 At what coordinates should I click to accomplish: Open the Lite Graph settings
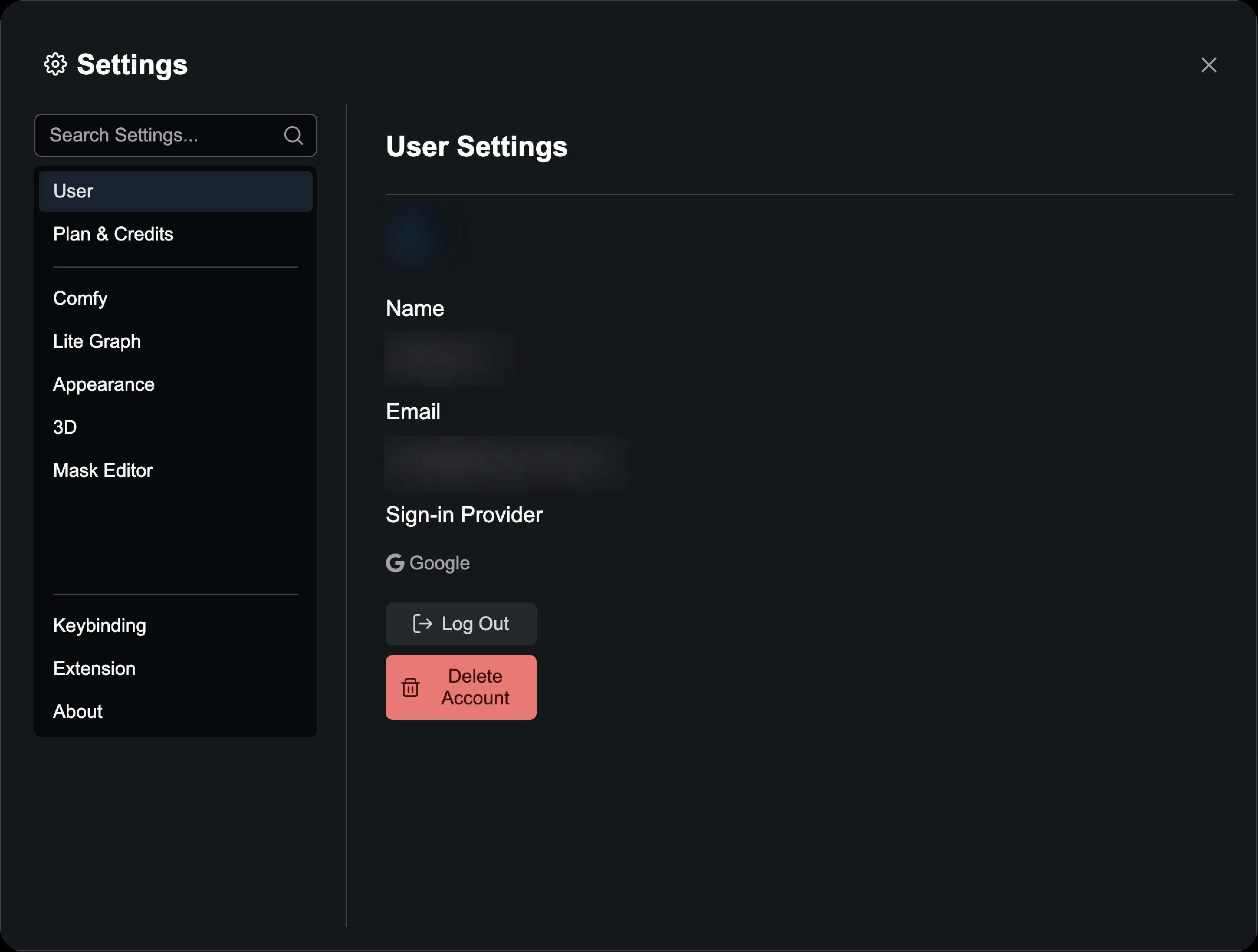97,341
